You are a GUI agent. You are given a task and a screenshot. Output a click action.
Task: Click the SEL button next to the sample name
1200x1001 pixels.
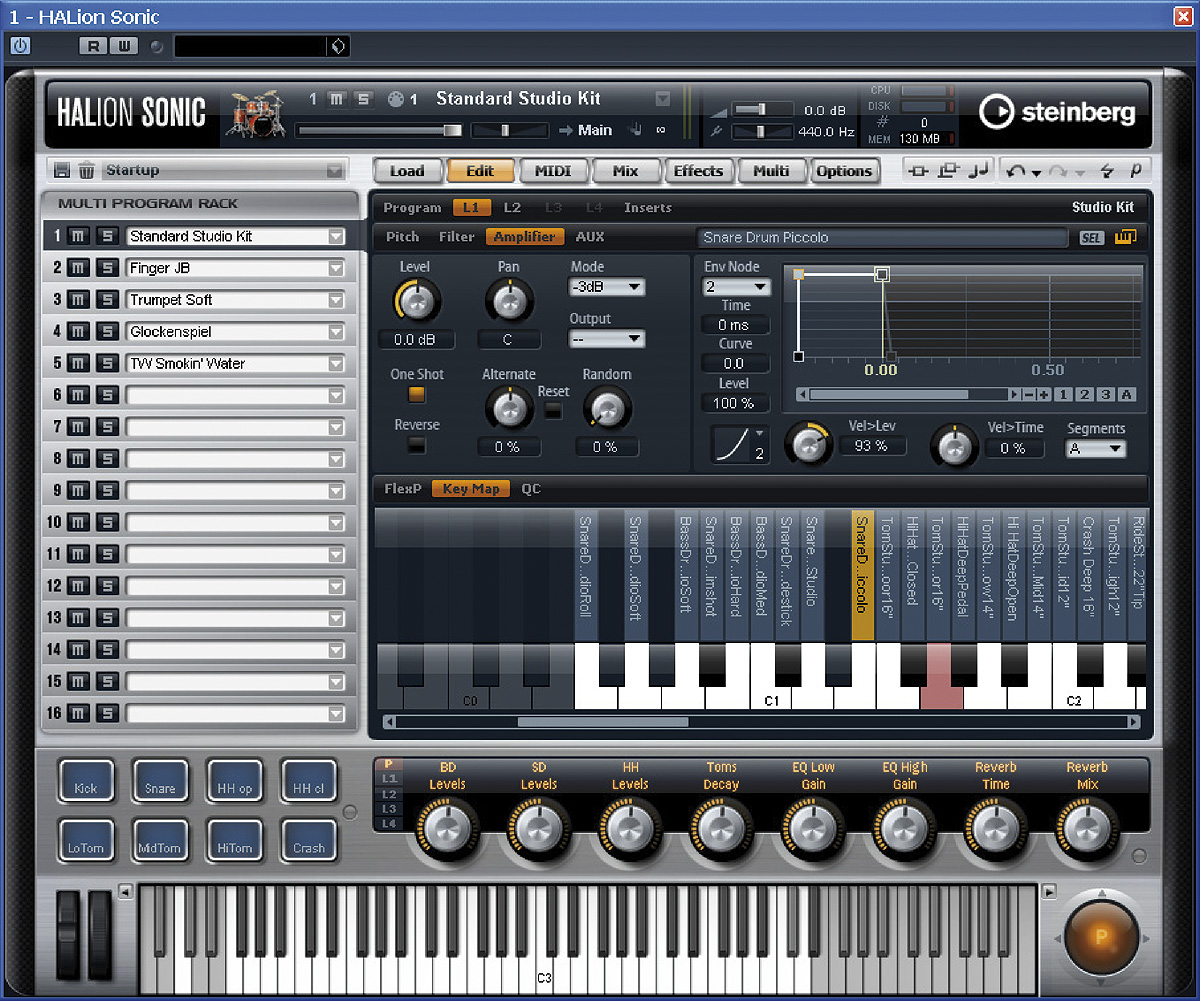[1092, 238]
